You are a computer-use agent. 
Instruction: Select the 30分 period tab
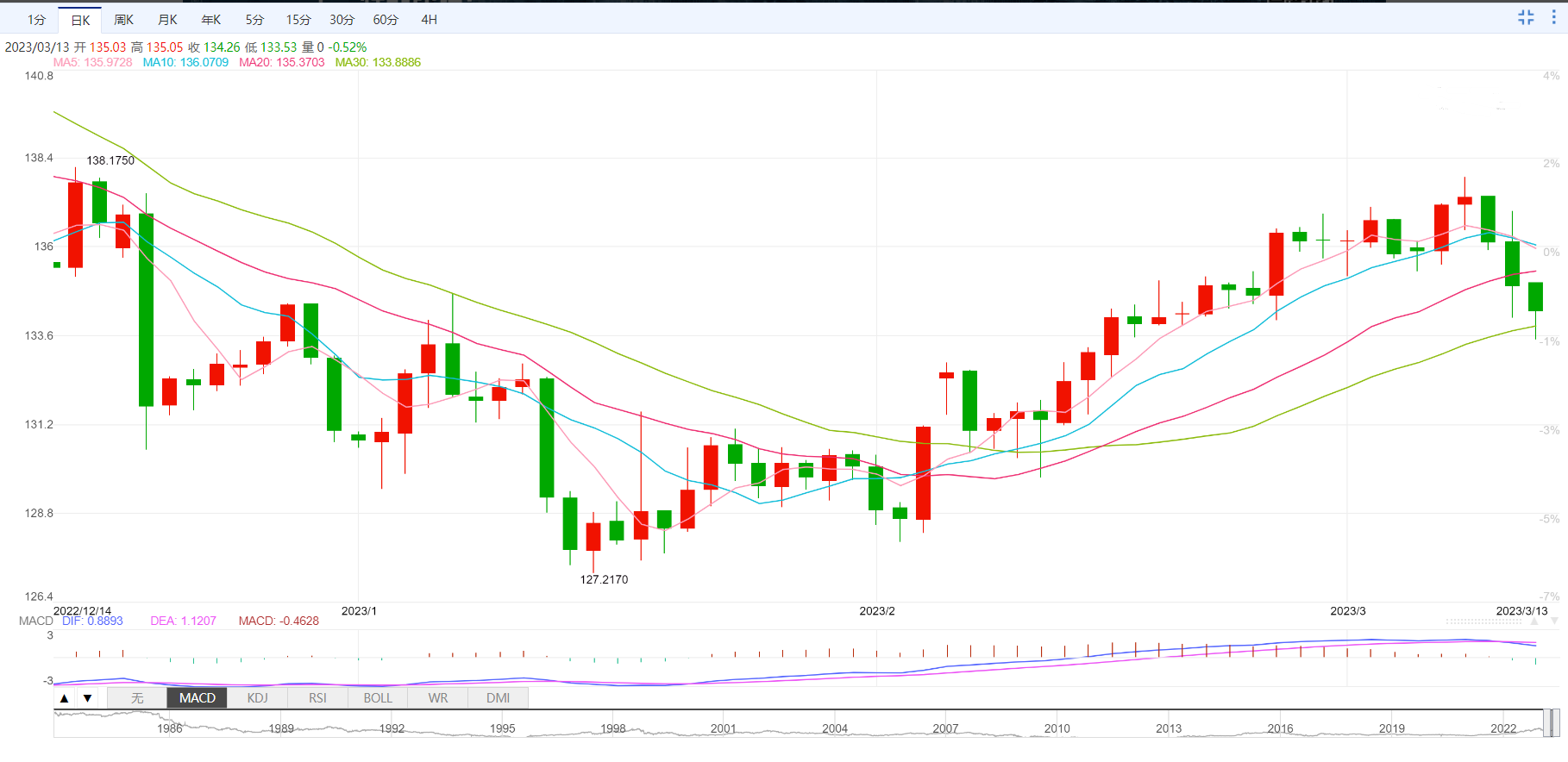tap(342, 20)
